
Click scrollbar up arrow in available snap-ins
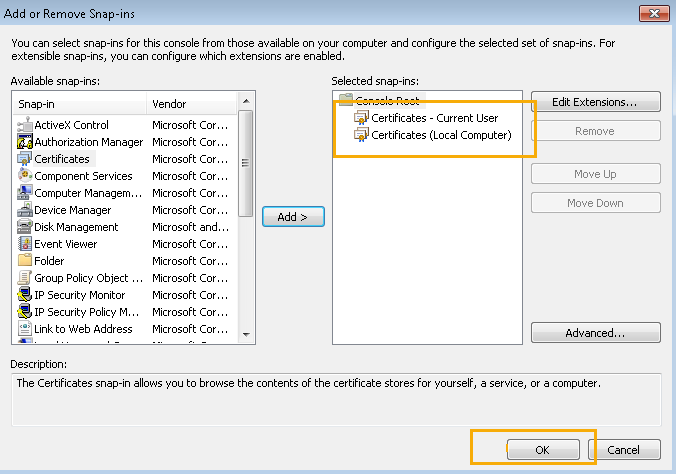246,101
